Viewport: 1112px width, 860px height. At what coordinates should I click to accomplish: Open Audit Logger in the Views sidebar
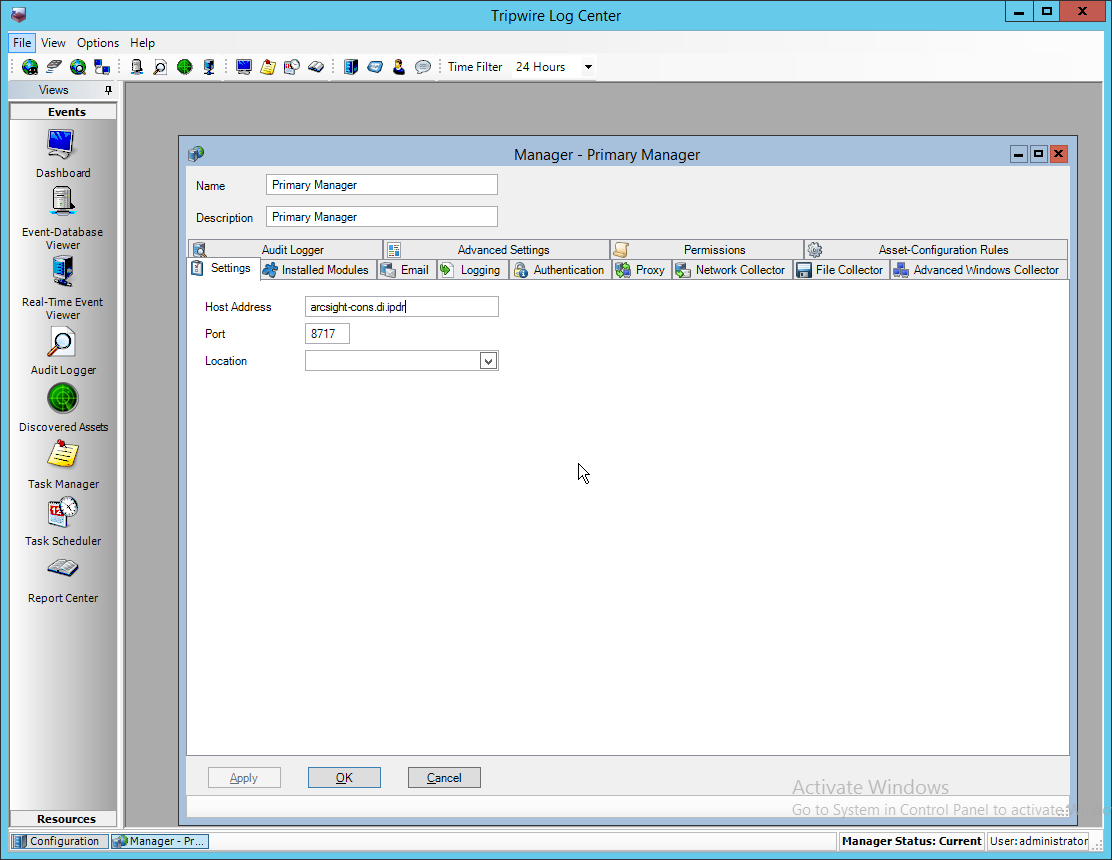click(62, 351)
